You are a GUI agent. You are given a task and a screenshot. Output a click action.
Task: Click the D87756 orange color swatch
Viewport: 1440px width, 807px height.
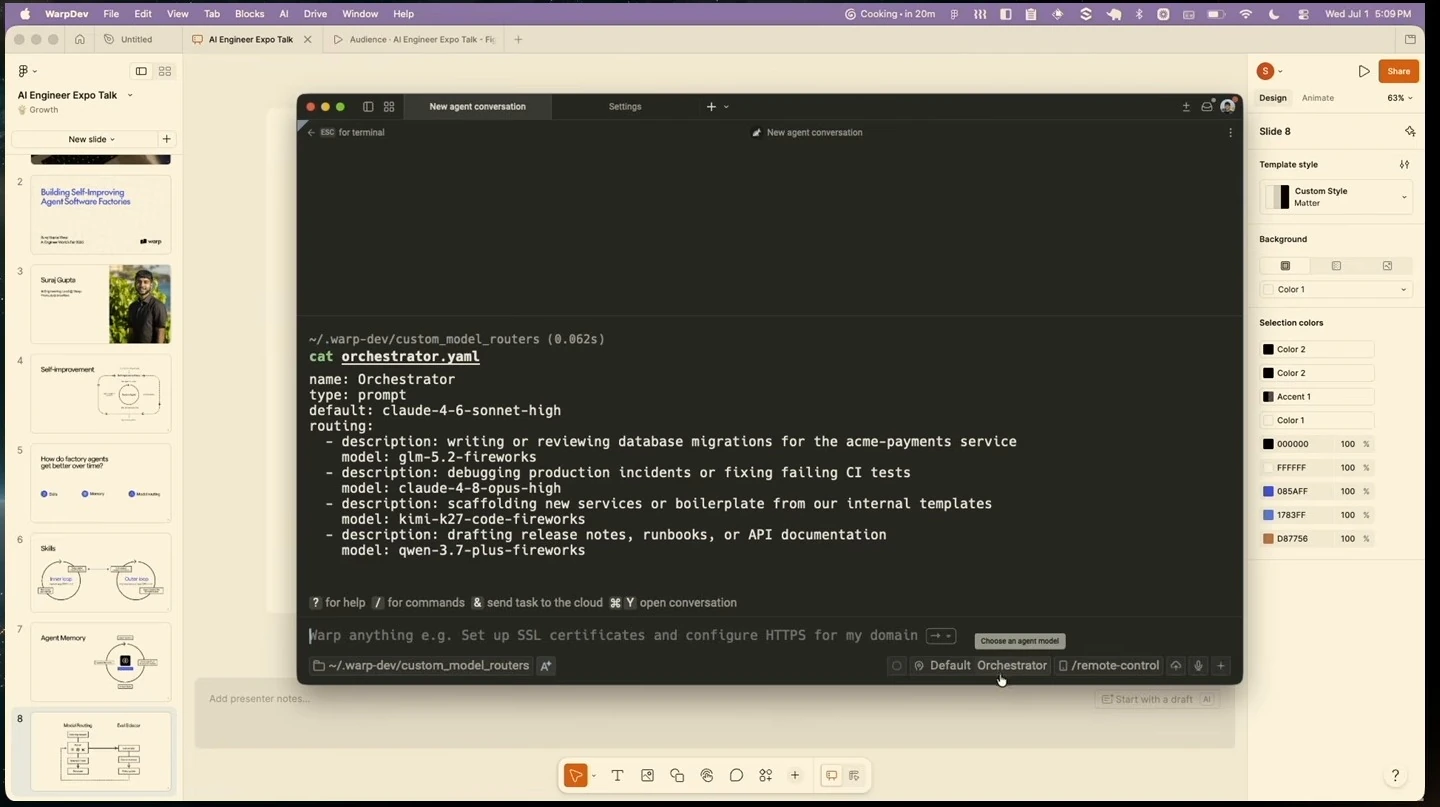1268,538
